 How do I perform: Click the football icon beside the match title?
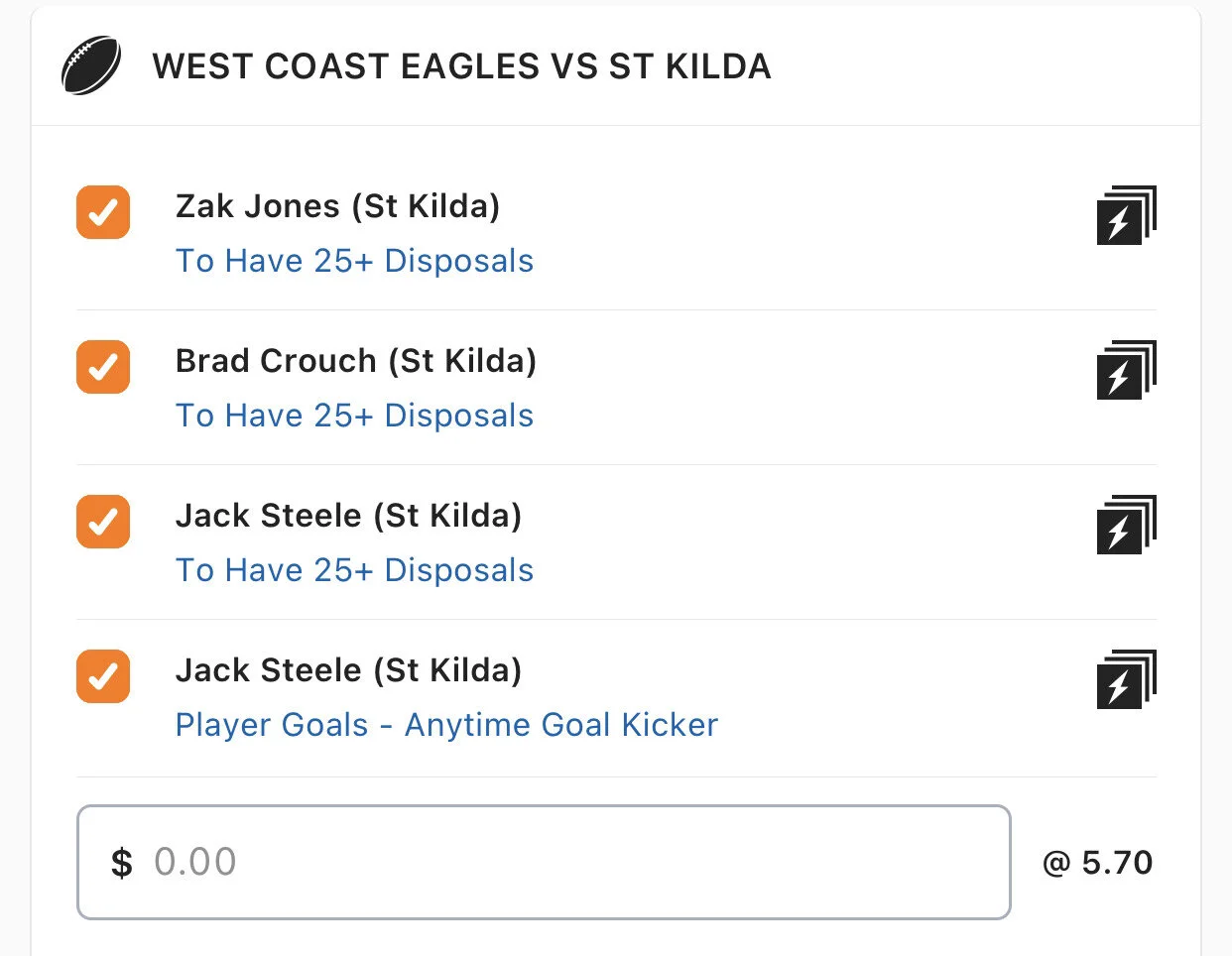[91, 66]
